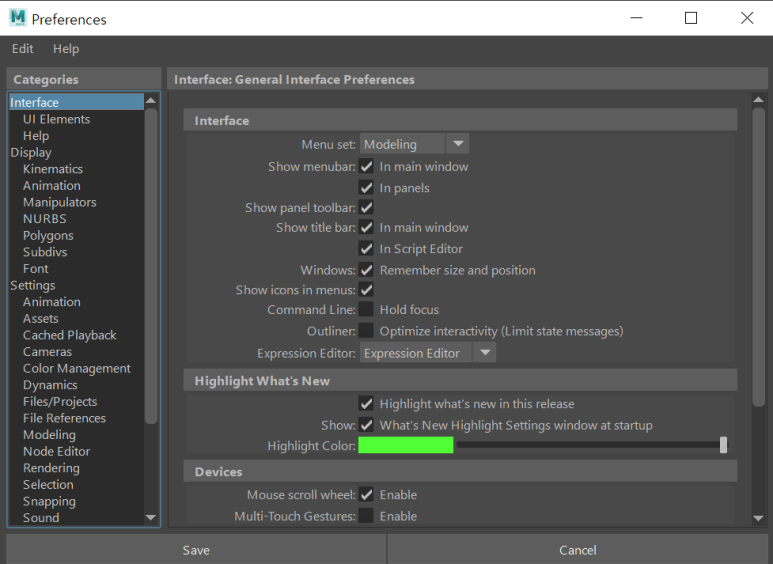773x564 pixels.
Task: Select UI Elements in Categories list
Action: (x=56, y=119)
